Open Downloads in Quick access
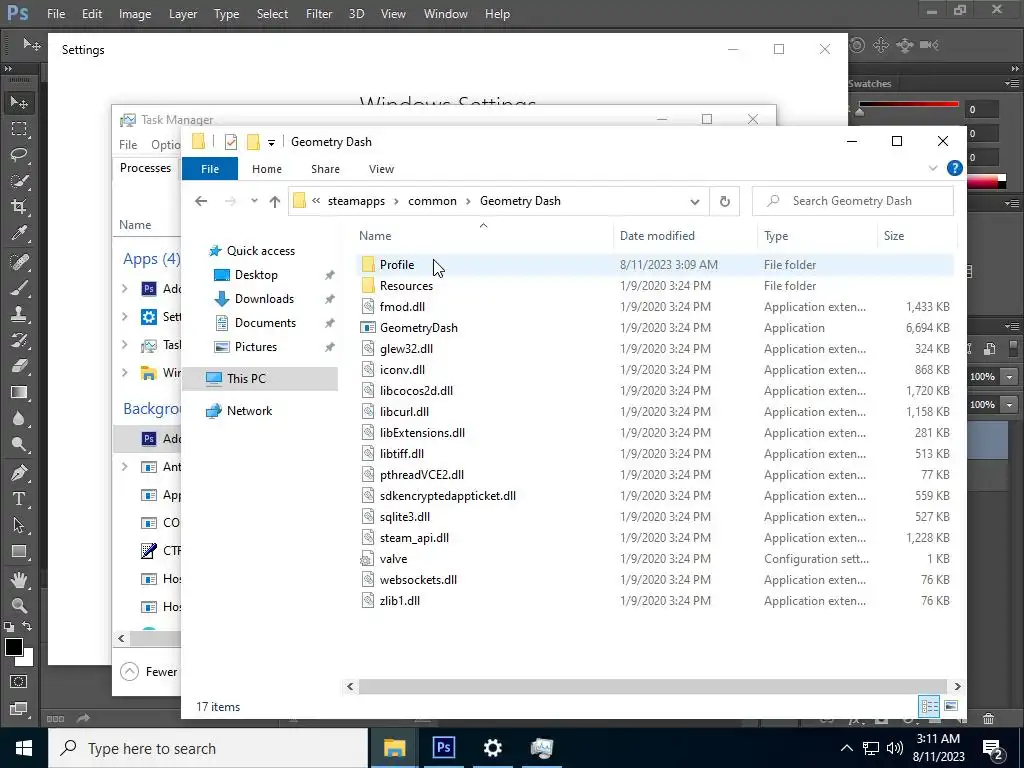The width and height of the screenshot is (1024, 768). pos(264,299)
